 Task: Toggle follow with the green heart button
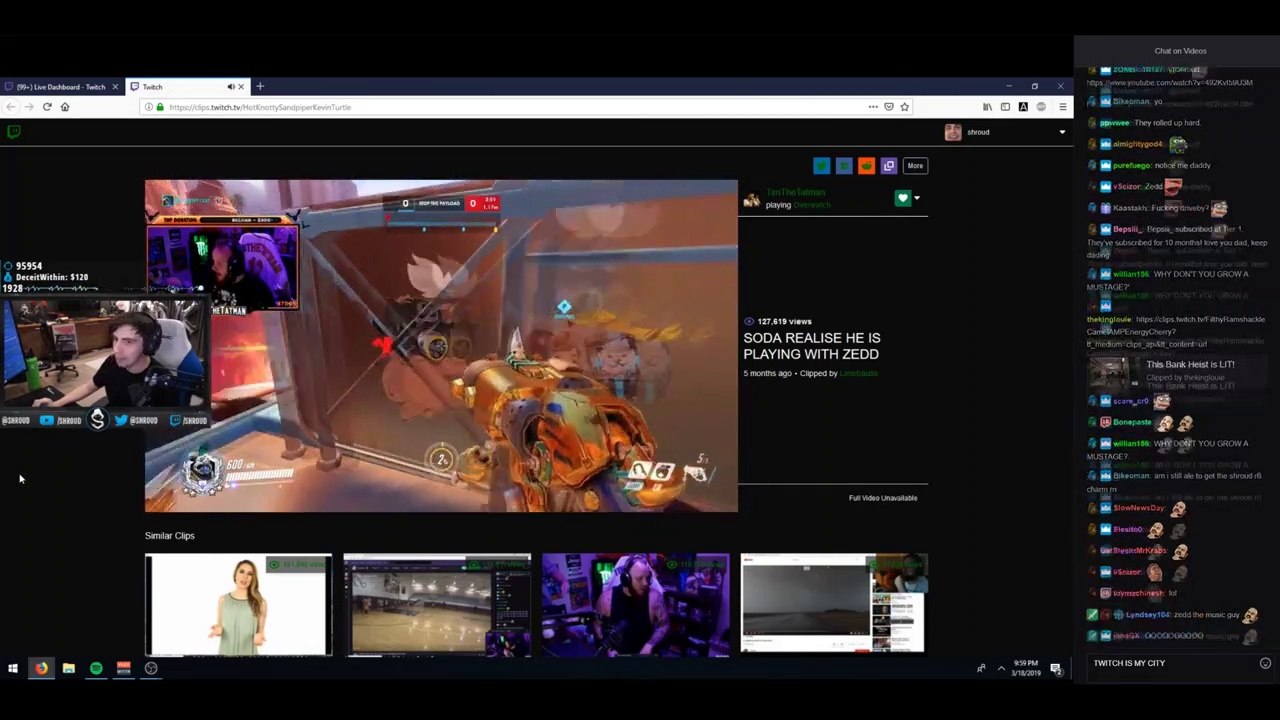click(902, 198)
